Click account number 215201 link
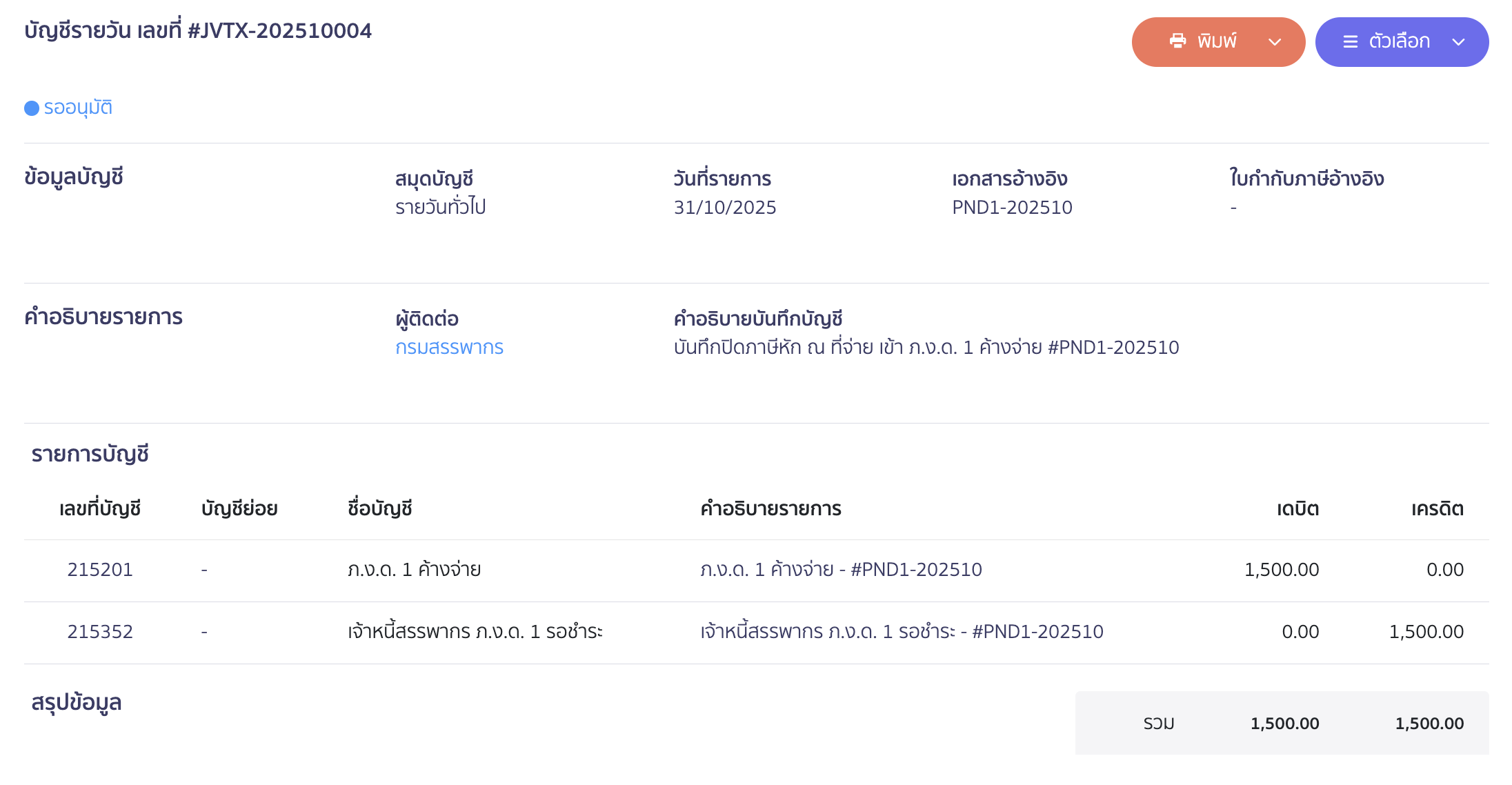The height and width of the screenshot is (785, 1512). pyautogui.click(x=101, y=569)
